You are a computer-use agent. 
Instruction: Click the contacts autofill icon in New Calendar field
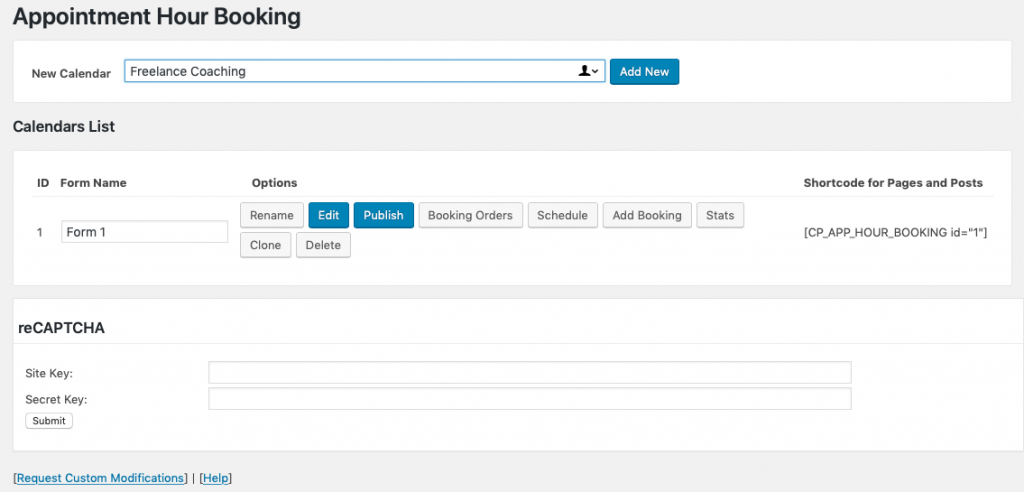[589, 72]
